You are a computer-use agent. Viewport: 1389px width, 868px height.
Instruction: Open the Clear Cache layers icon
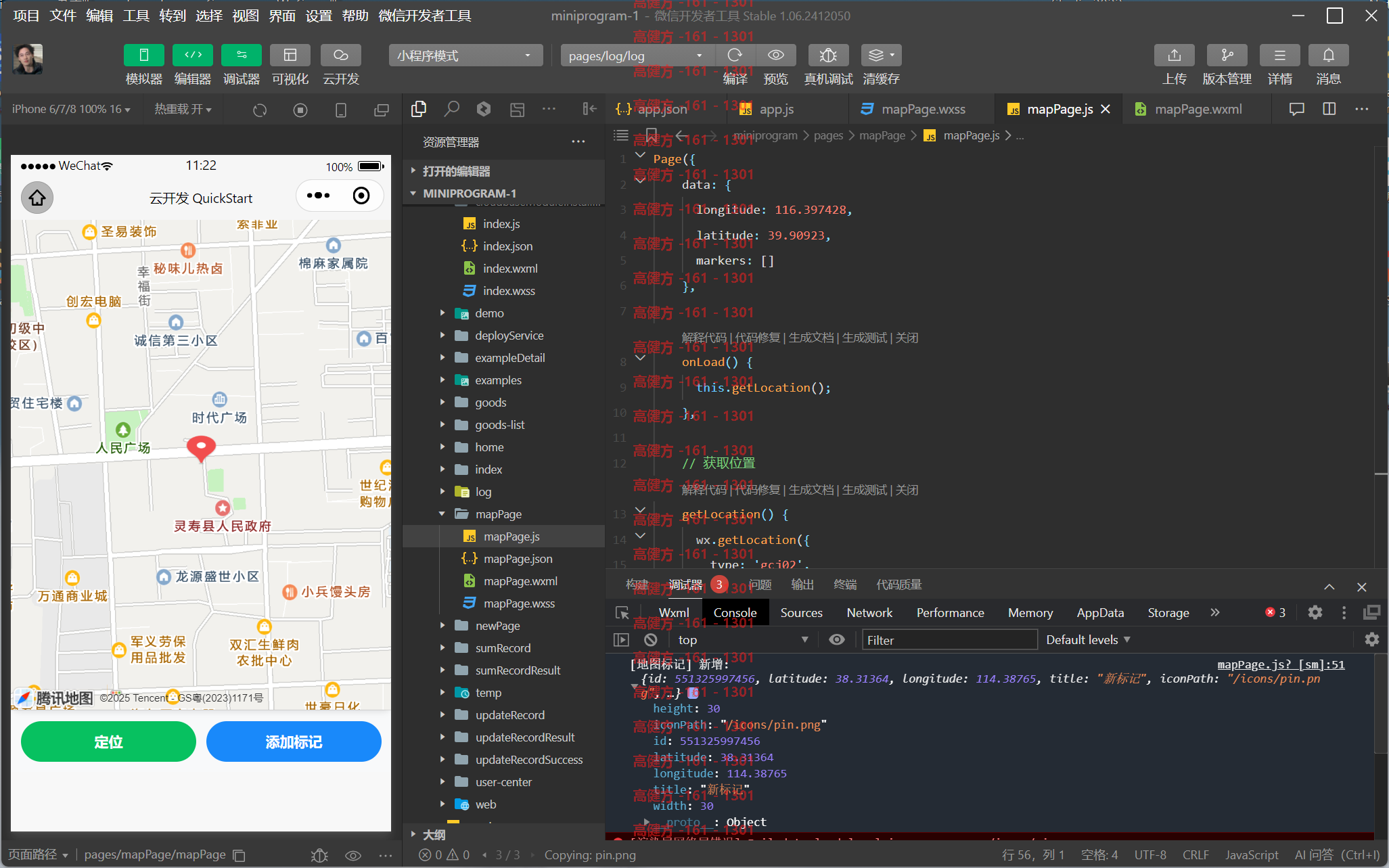click(x=881, y=55)
